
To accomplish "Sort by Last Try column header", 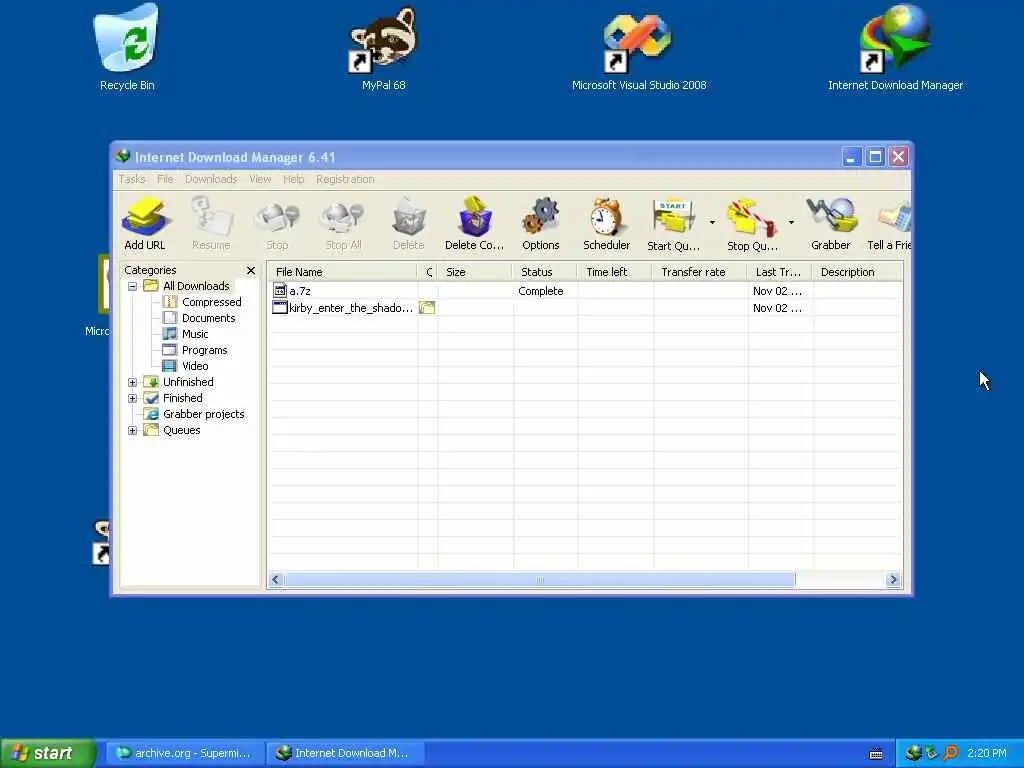I will pyautogui.click(x=780, y=272).
